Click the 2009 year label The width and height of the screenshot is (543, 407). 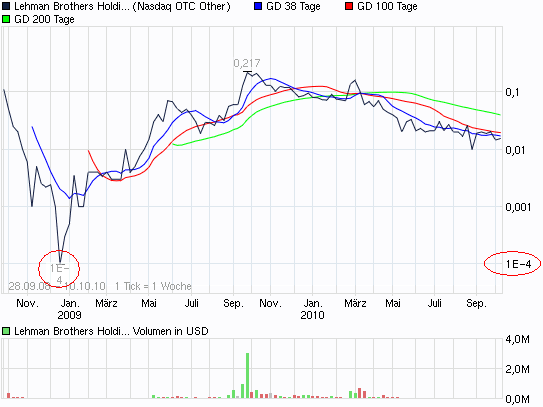pos(70,315)
